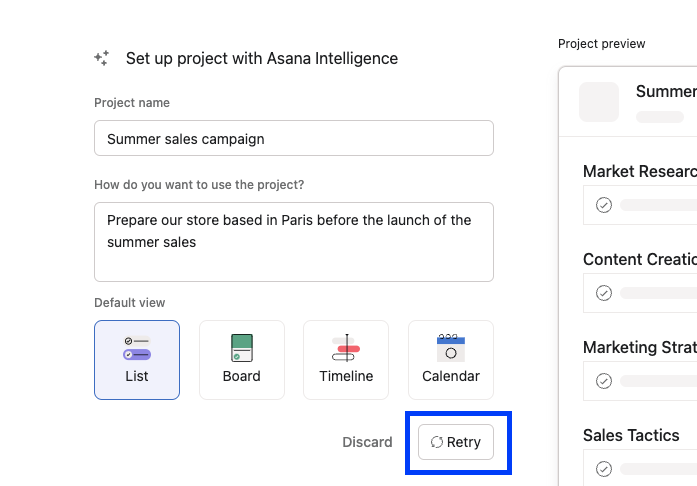697x486 pixels.
Task: Click the Content Creation section heading
Action: (x=639, y=260)
